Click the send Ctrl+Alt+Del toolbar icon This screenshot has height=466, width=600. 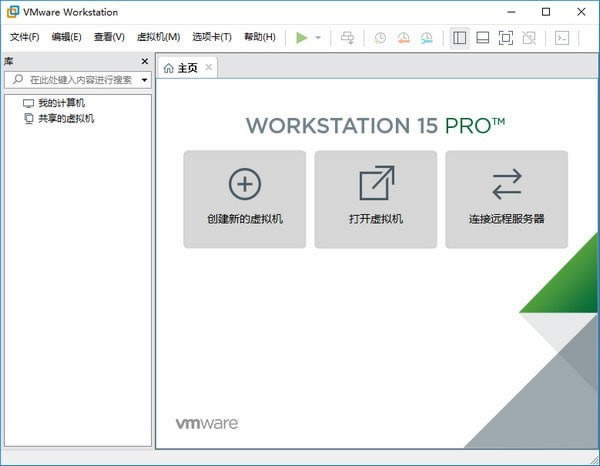(348, 38)
